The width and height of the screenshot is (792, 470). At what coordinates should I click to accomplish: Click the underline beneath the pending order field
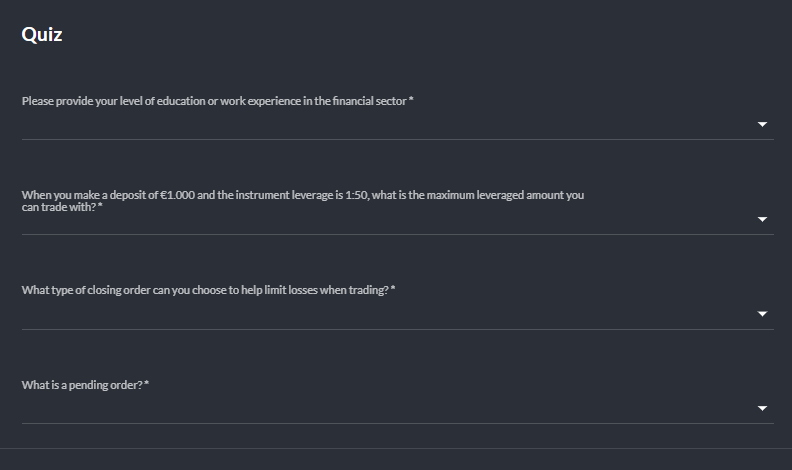pos(398,424)
